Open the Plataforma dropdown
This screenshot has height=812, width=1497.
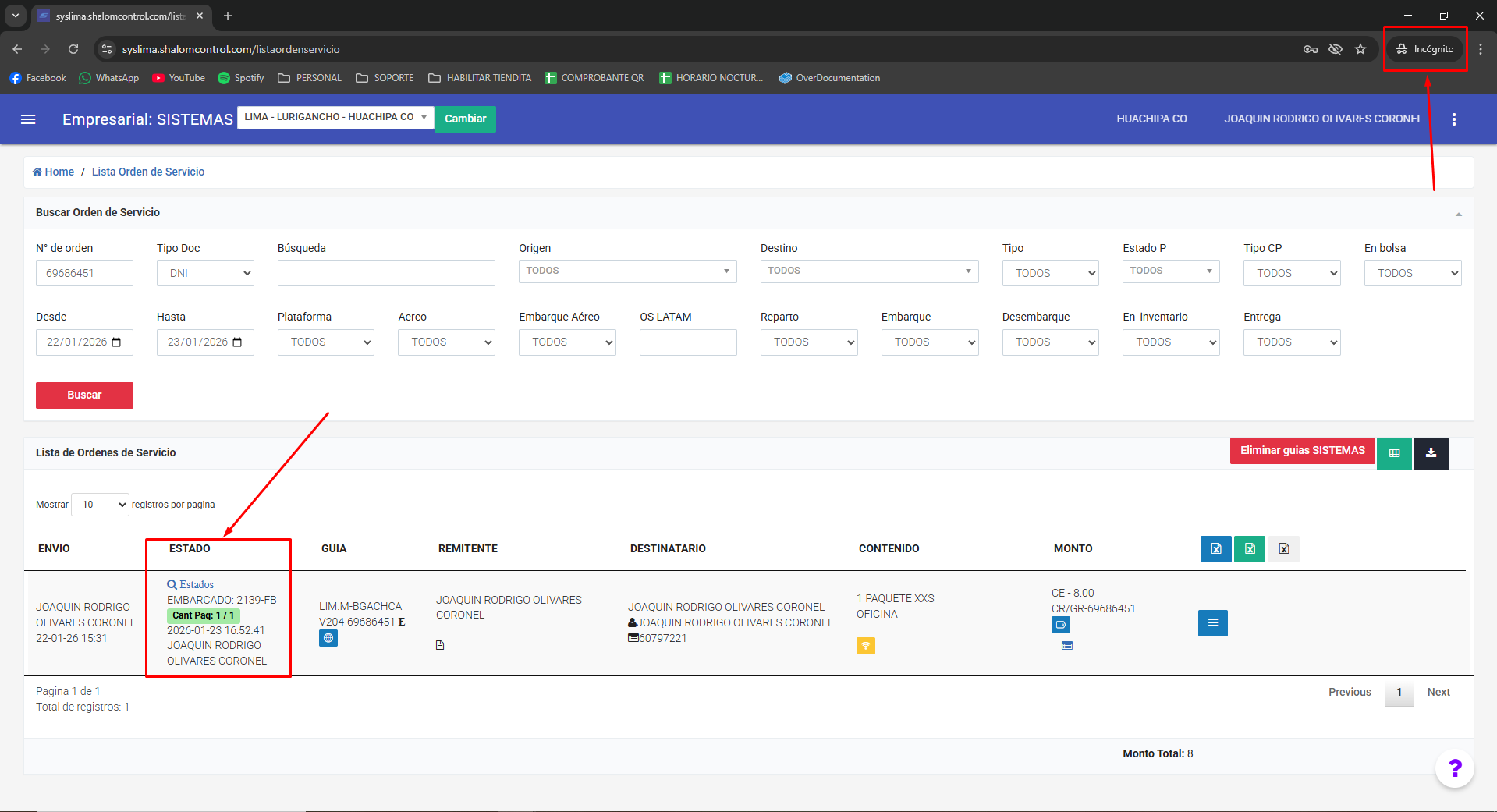click(325, 342)
